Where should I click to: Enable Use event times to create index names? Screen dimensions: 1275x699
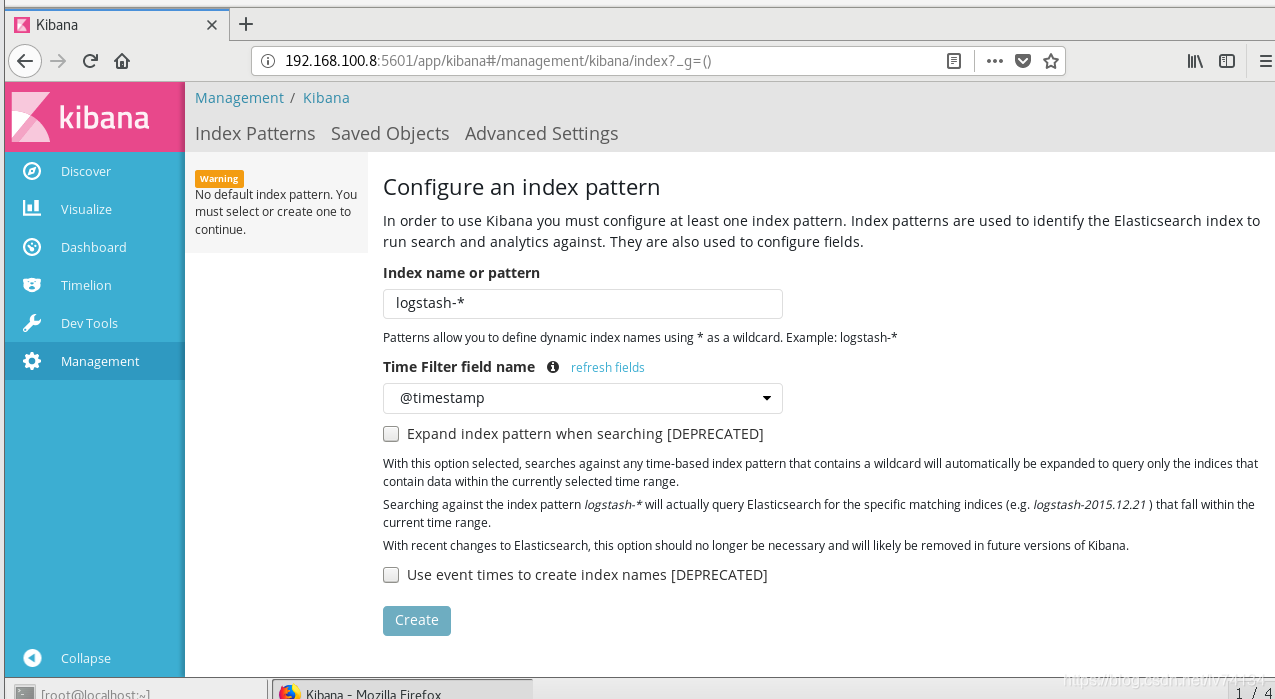pyautogui.click(x=391, y=575)
